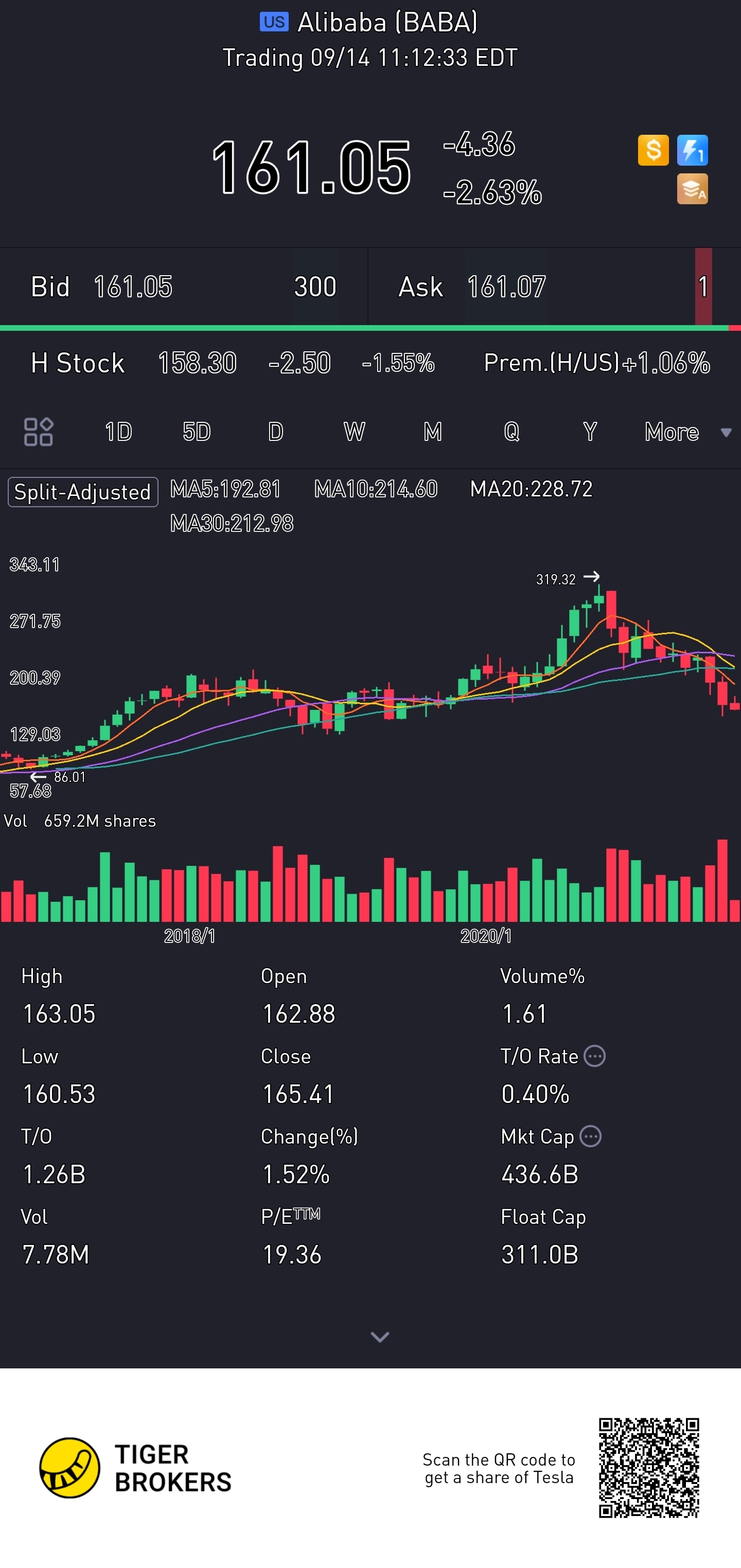This screenshot has width=741, height=1568.
Task: Tap the T/O Rate info icon
Action: 594,1056
